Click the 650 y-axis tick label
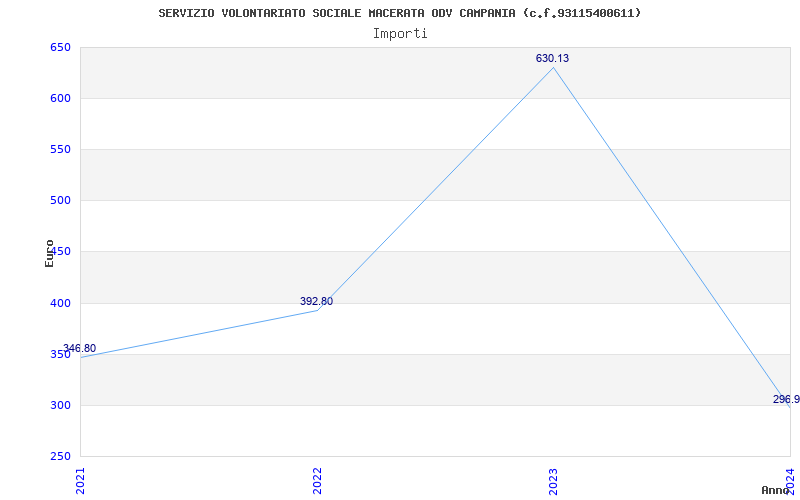 coord(60,47)
